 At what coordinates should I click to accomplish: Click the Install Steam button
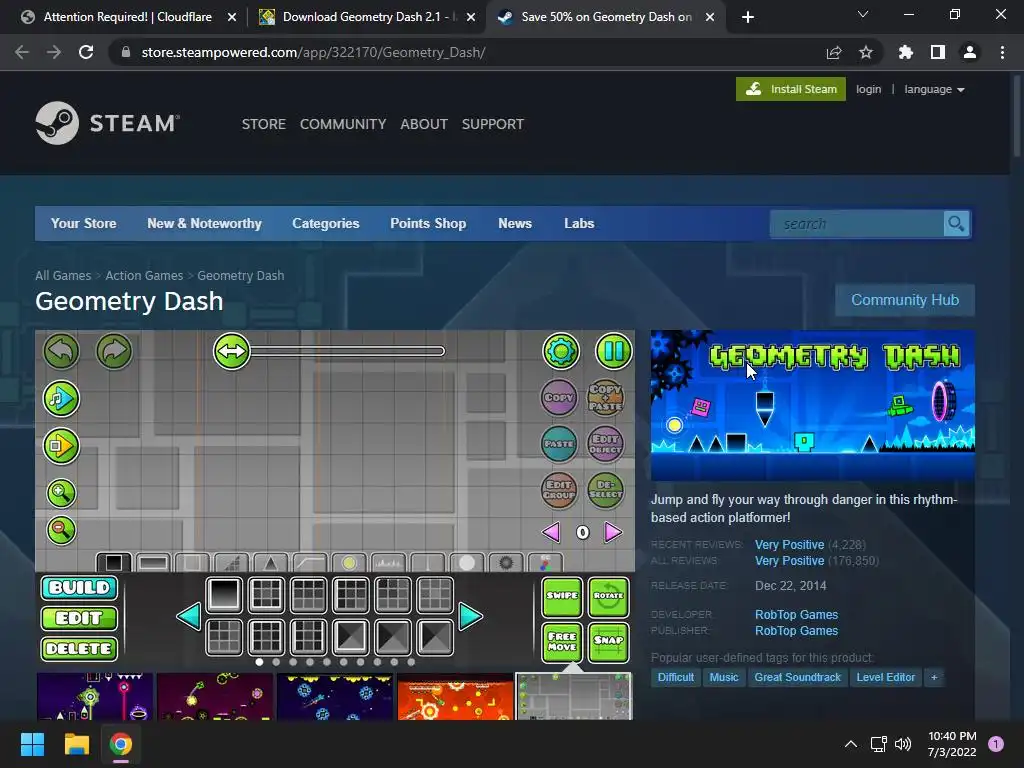(x=791, y=89)
